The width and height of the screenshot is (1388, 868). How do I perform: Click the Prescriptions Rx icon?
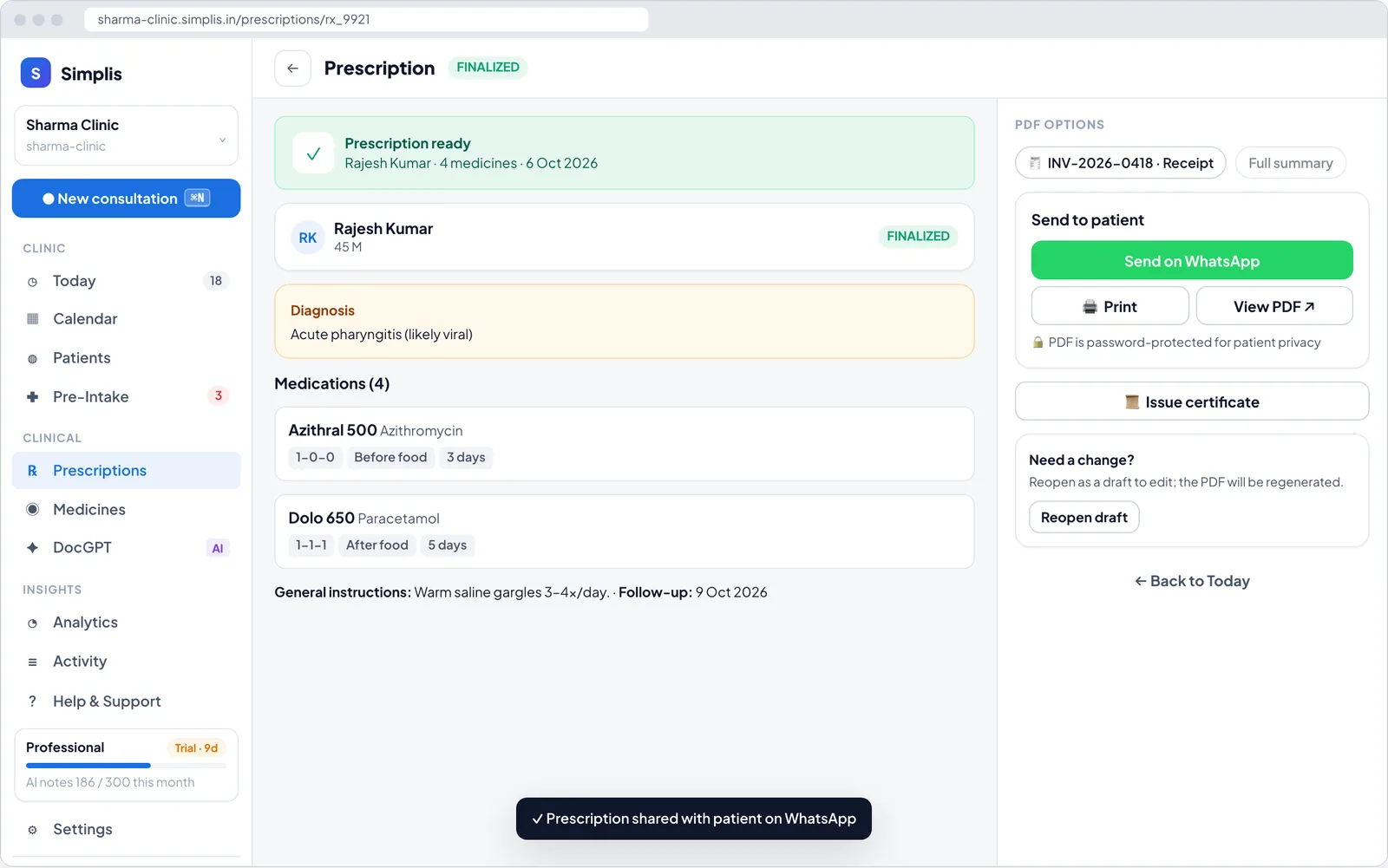click(32, 471)
